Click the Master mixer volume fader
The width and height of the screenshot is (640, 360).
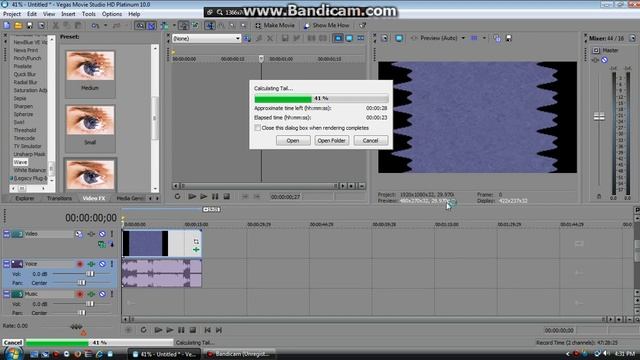[599, 117]
